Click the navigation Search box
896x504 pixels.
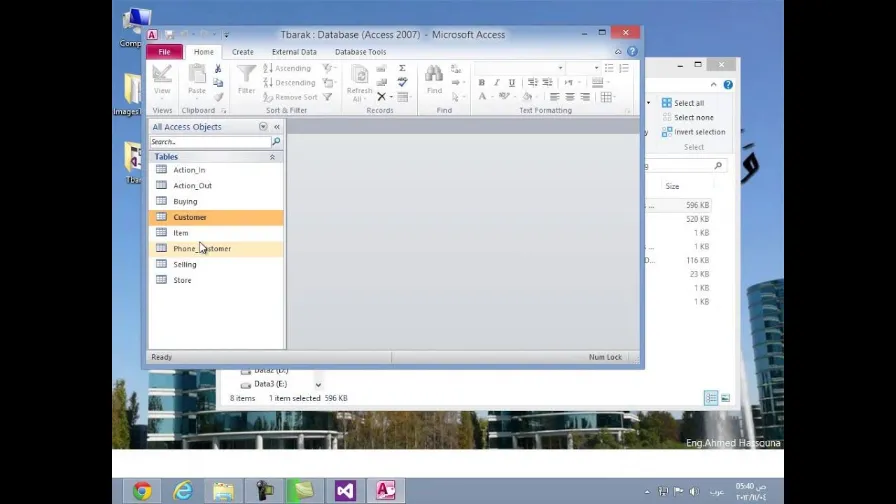tap(210, 141)
